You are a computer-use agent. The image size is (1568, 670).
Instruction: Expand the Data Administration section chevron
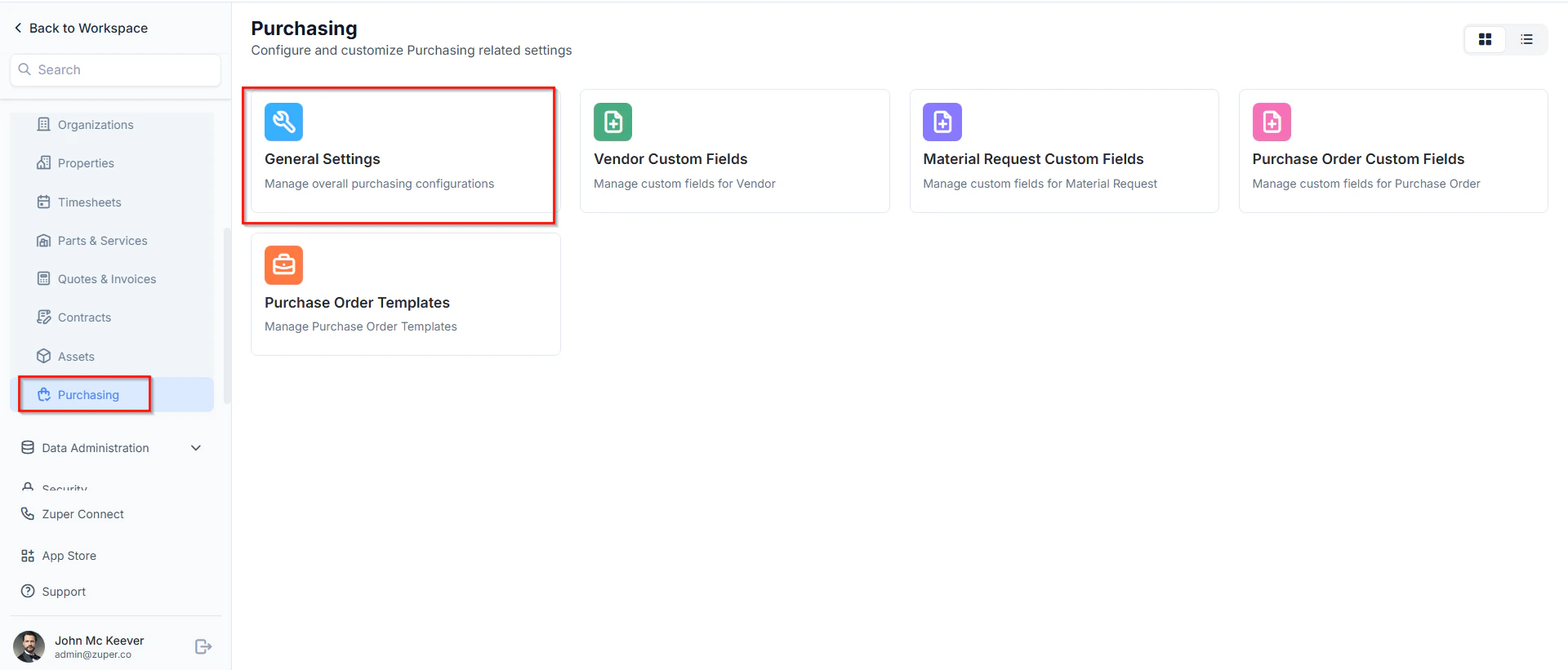(x=196, y=447)
